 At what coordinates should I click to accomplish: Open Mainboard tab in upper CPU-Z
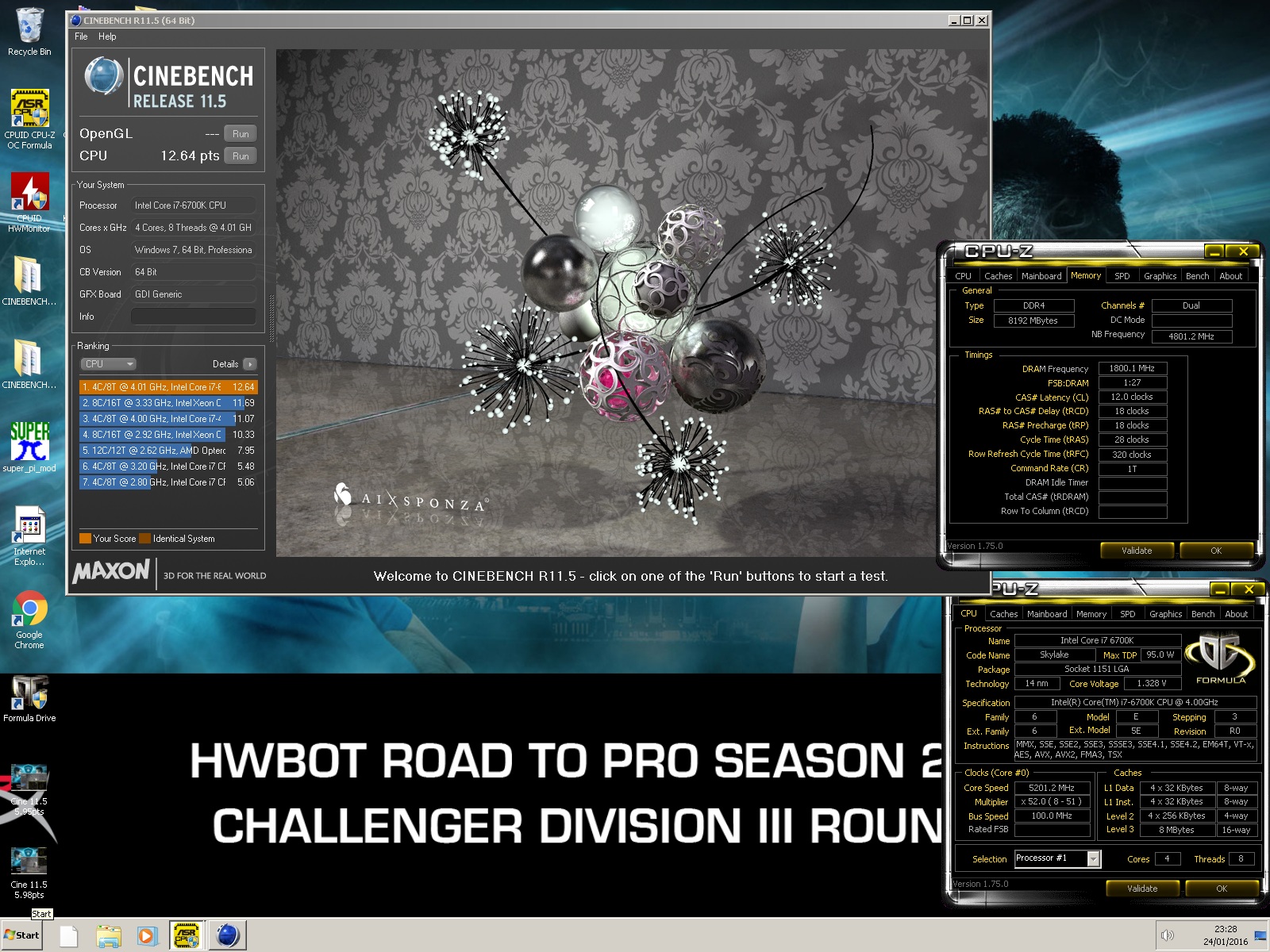1041,276
